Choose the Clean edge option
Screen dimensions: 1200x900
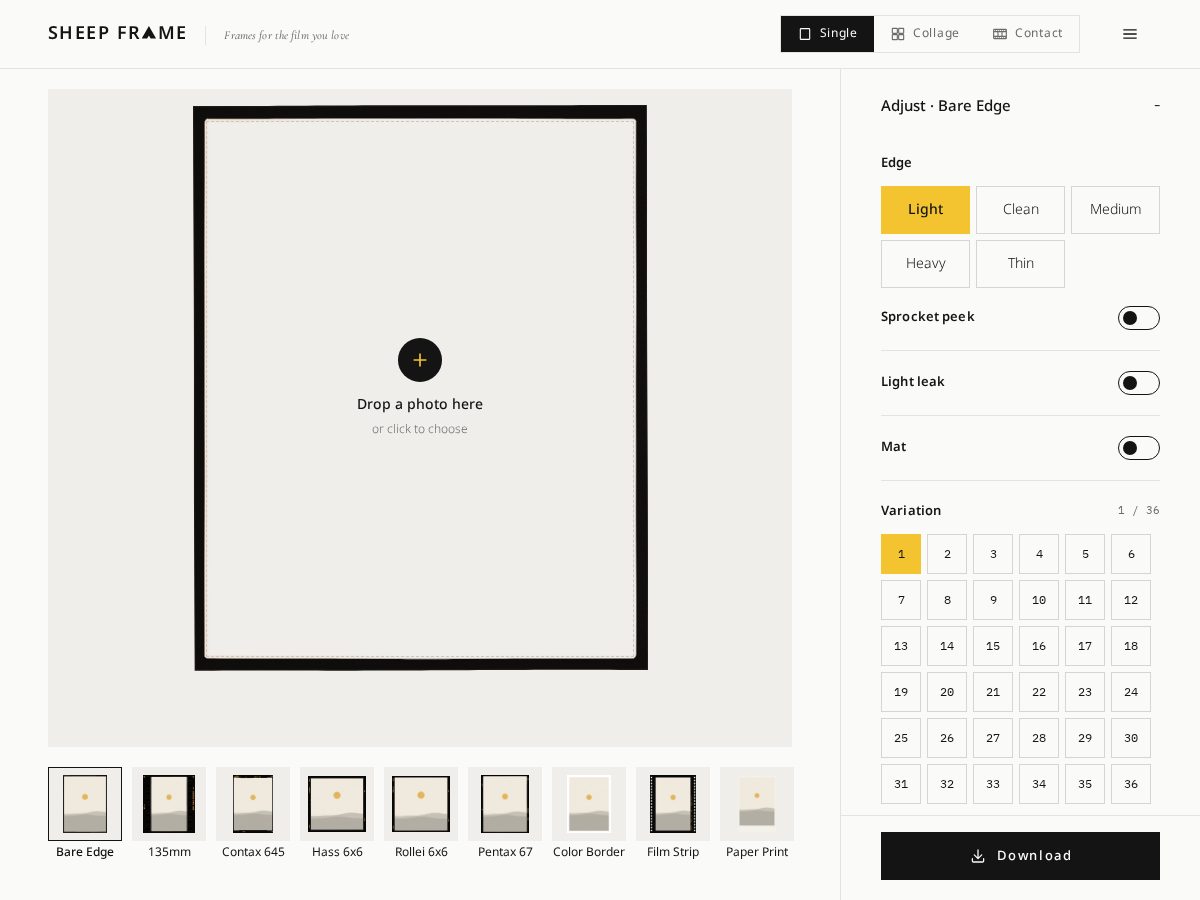pos(1020,210)
